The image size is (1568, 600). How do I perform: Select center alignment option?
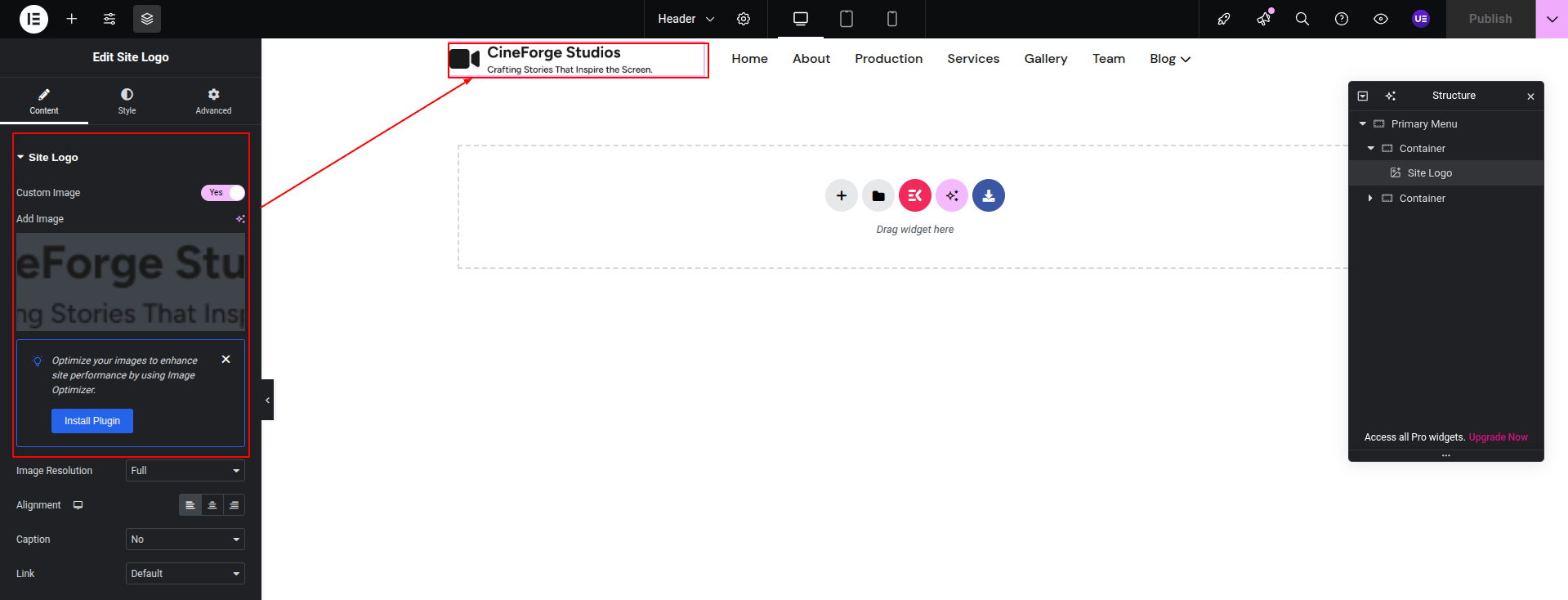point(212,505)
